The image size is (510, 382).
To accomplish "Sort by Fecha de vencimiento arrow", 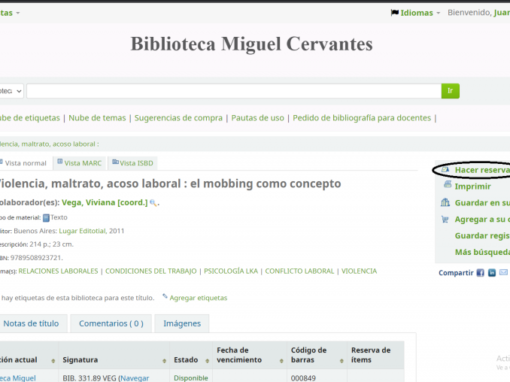I will click(281, 361).
